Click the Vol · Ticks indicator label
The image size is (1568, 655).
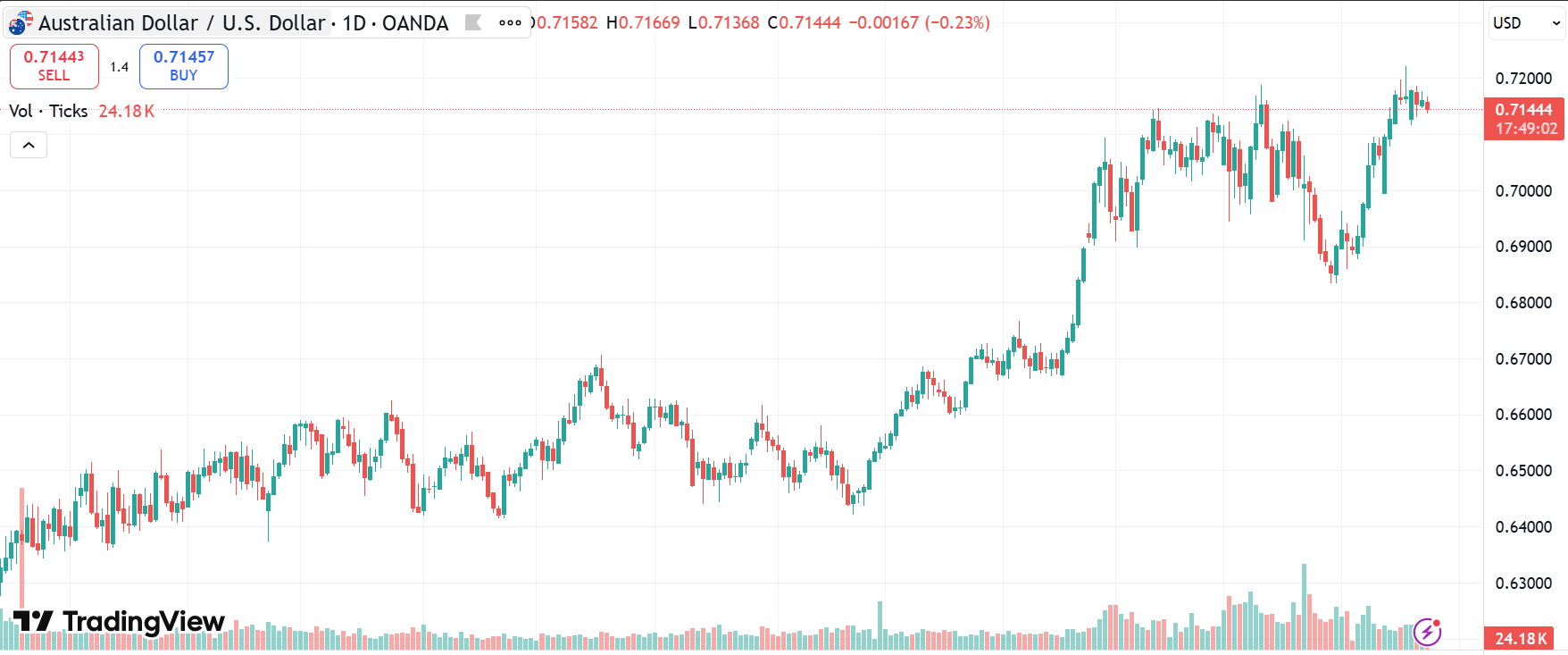point(48,111)
